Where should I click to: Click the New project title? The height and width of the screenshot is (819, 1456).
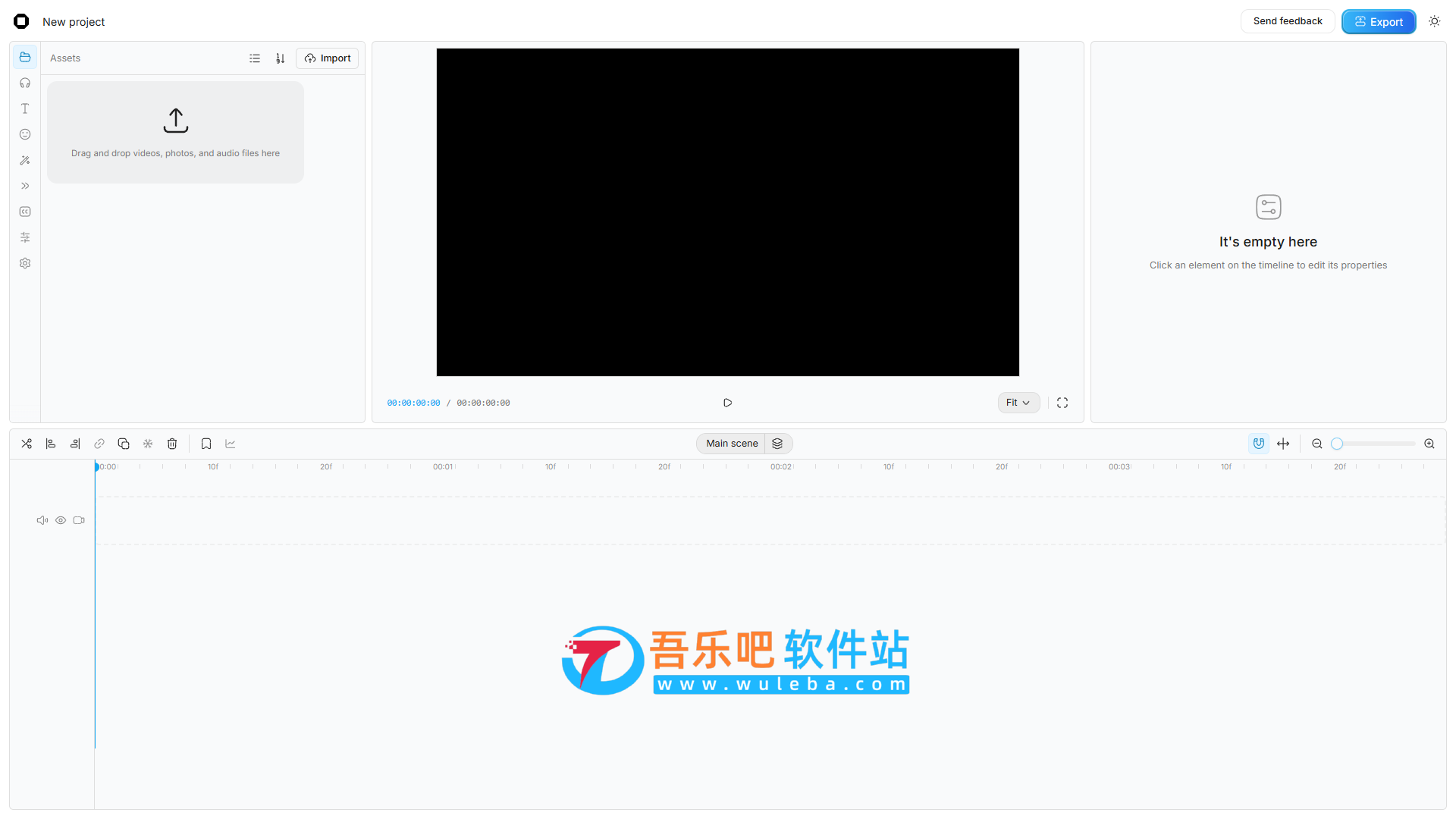tap(74, 22)
